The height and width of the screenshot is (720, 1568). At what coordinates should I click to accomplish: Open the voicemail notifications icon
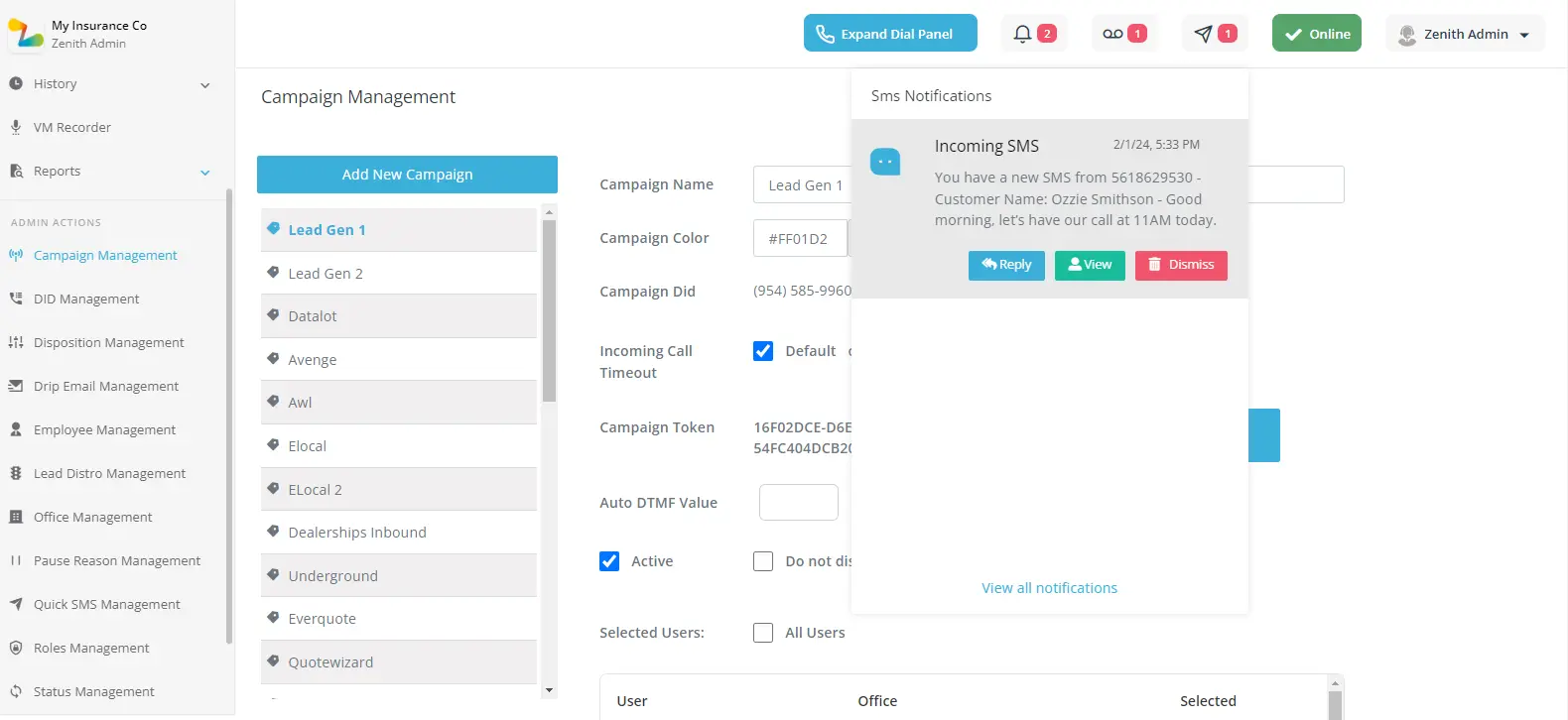point(1112,34)
